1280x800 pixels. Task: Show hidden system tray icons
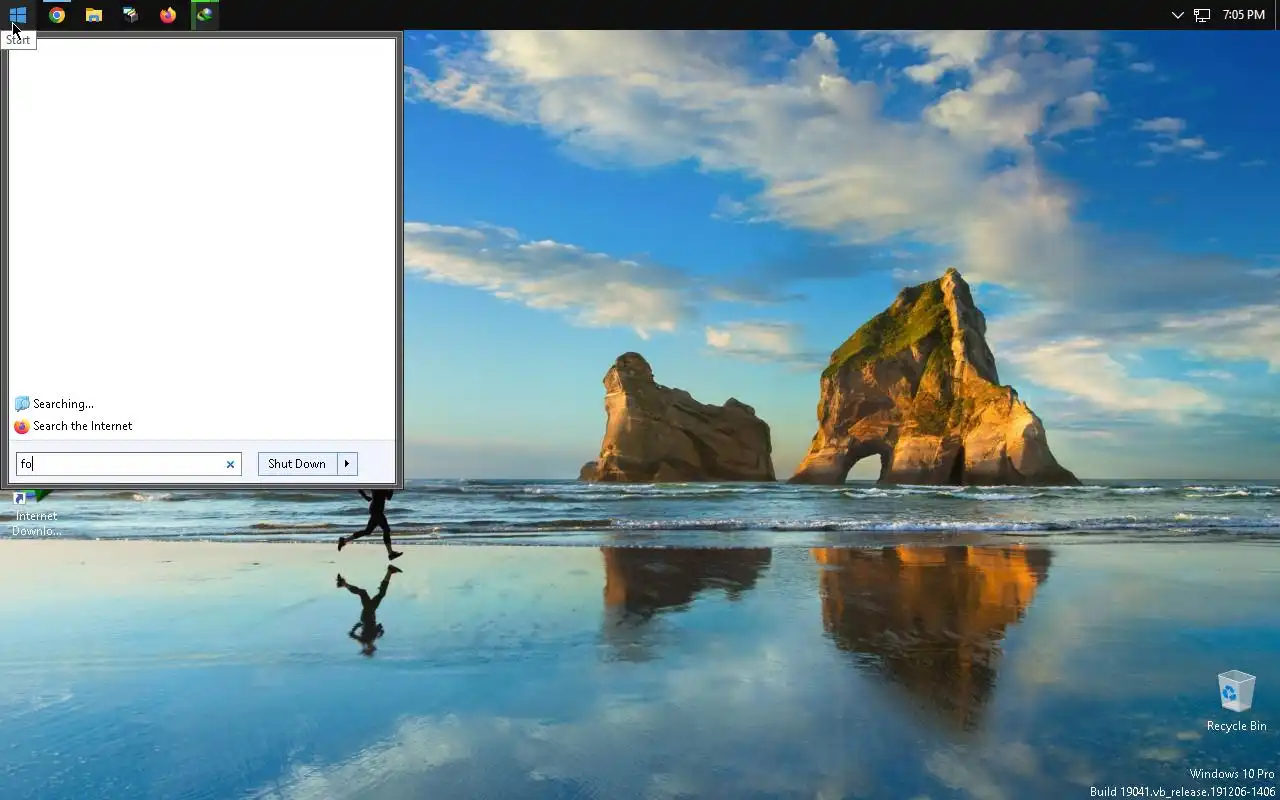(x=1177, y=15)
